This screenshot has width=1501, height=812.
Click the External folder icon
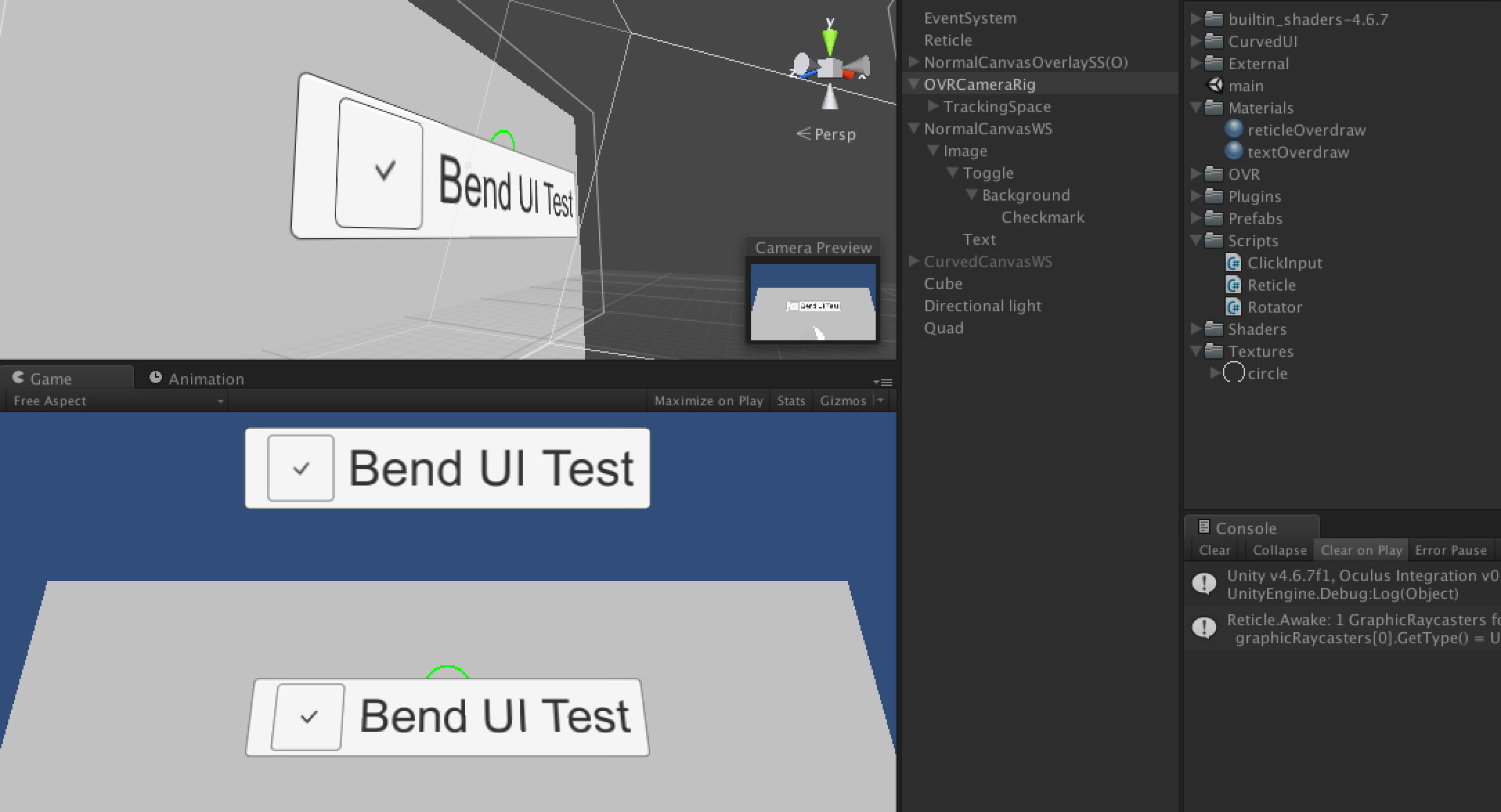1214,63
